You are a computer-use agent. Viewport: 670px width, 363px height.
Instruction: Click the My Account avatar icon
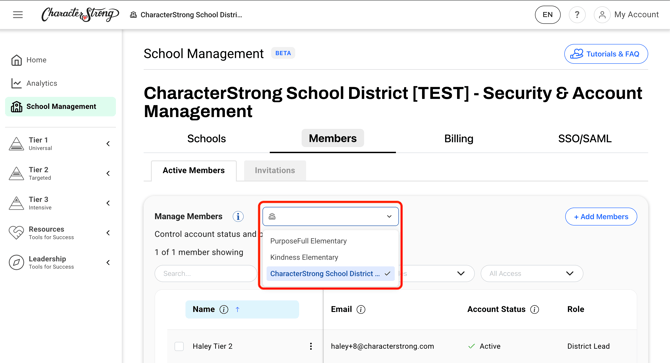[x=602, y=15]
